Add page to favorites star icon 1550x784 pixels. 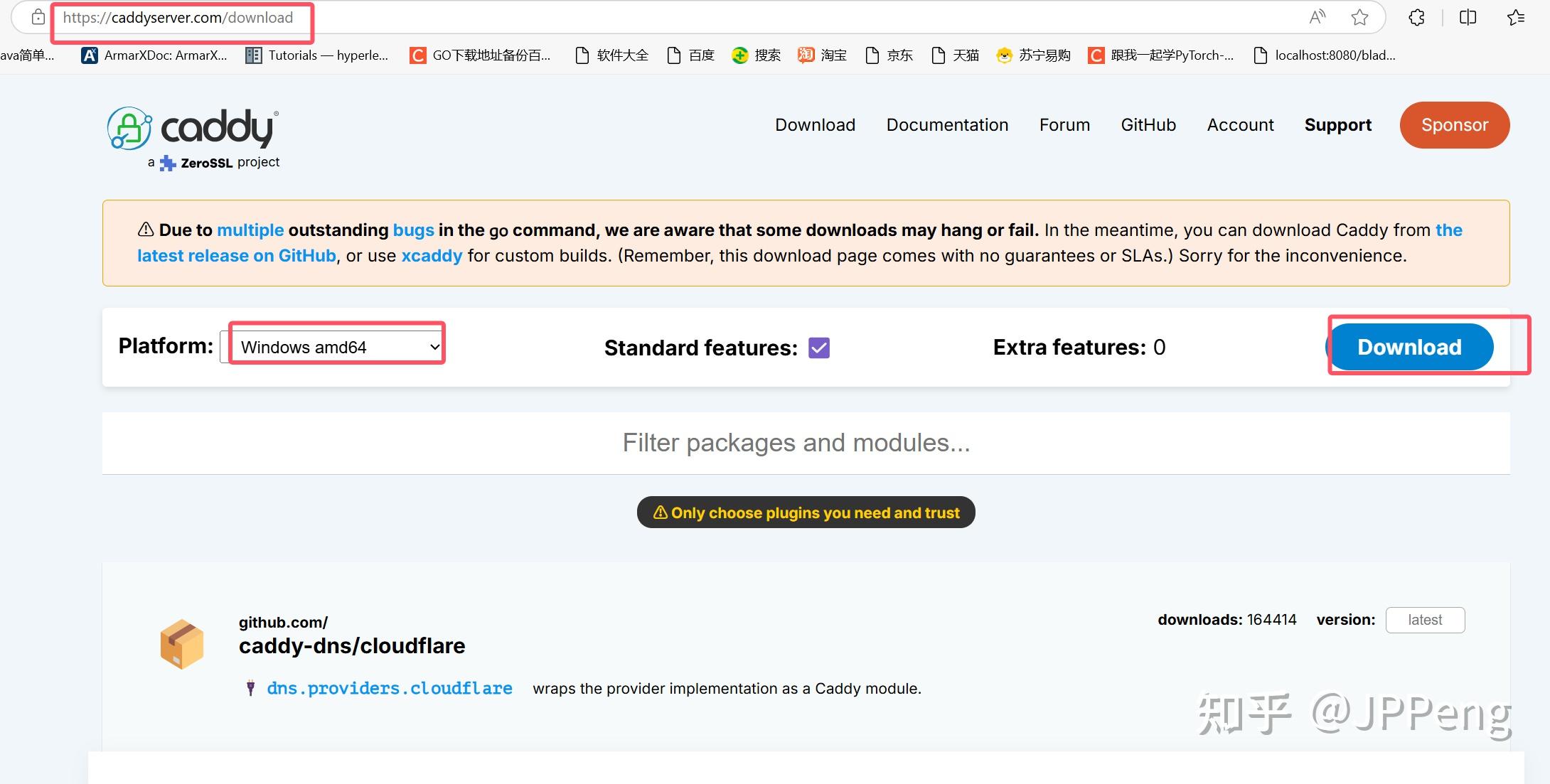(1359, 17)
